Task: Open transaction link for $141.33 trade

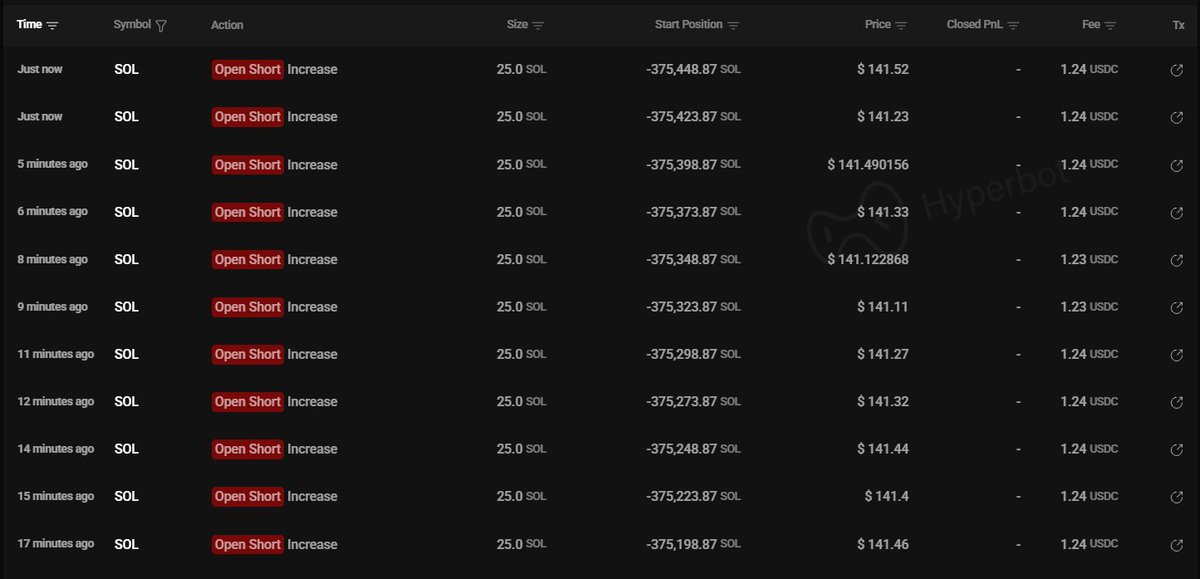Action: [1177, 212]
